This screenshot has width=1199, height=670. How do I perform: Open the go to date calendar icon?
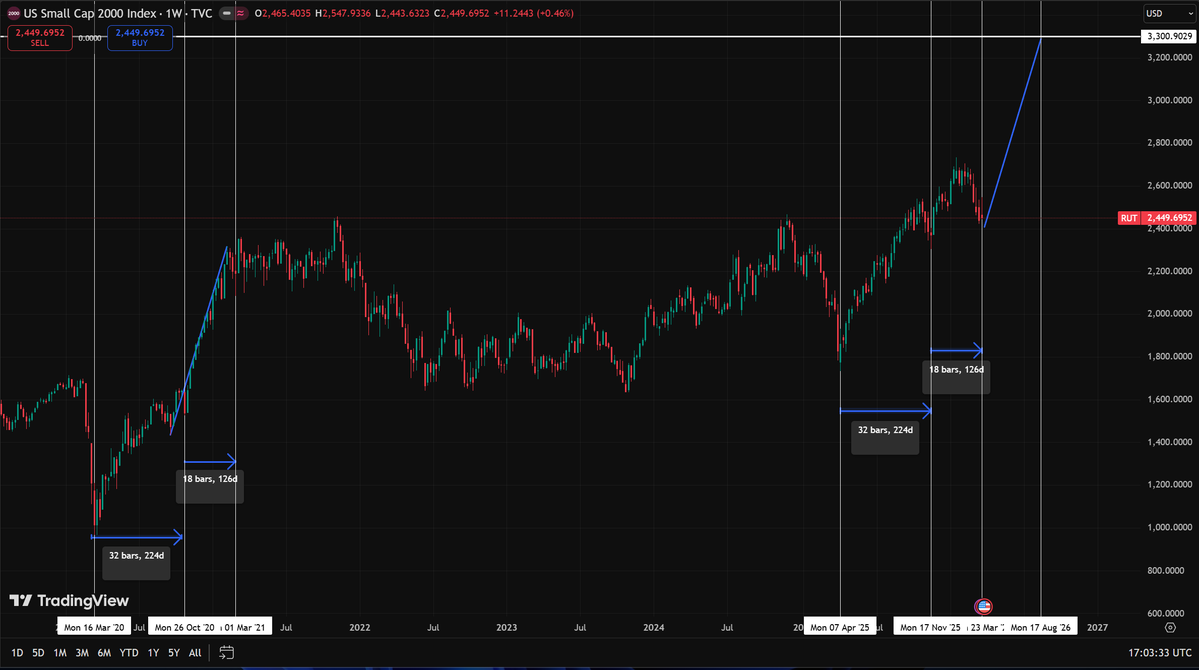[226, 652]
